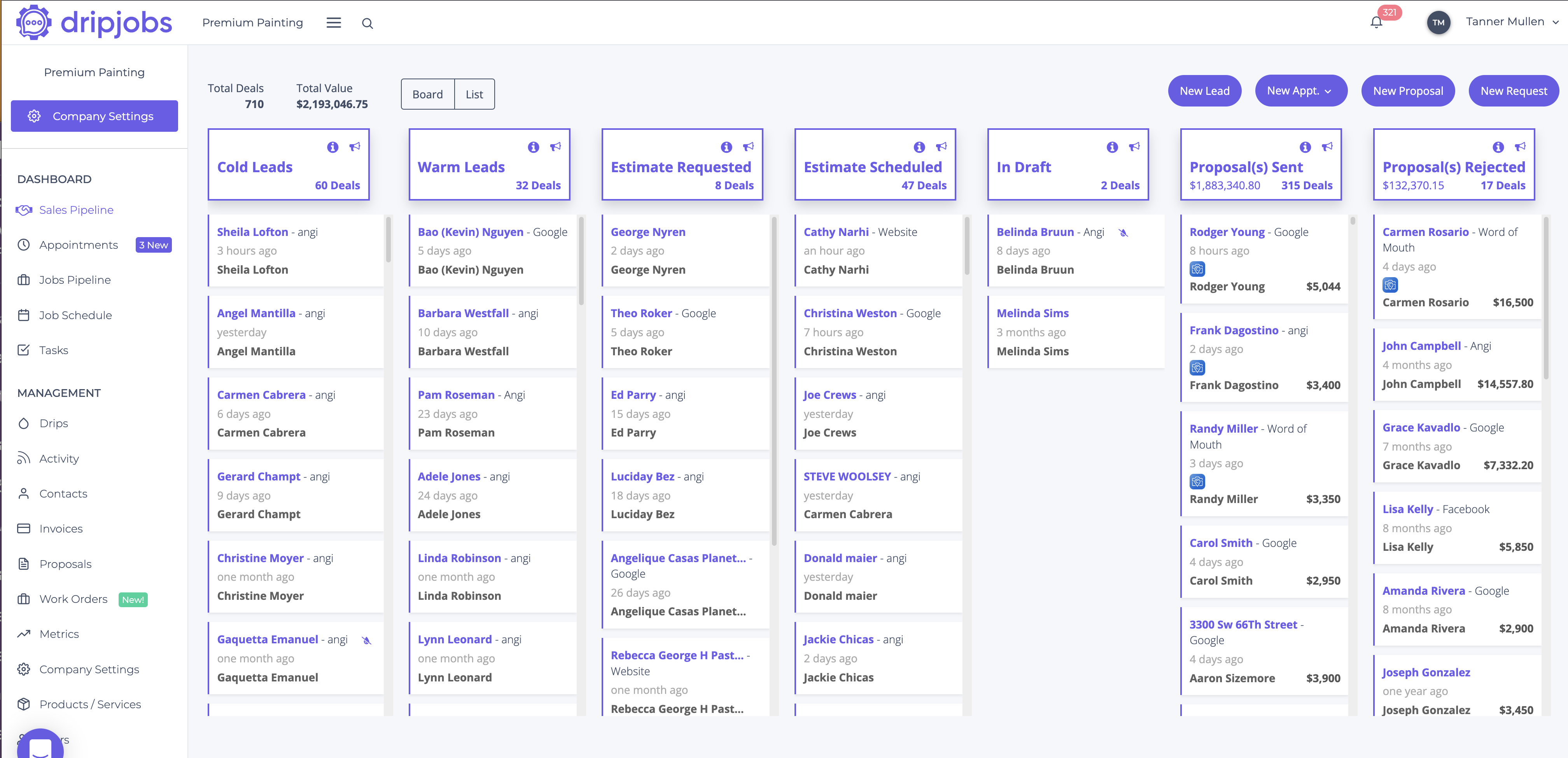The height and width of the screenshot is (758, 1568).
Task: Open Bao (Kevin) Nguyen lead link
Action: (x=471, y=232)
